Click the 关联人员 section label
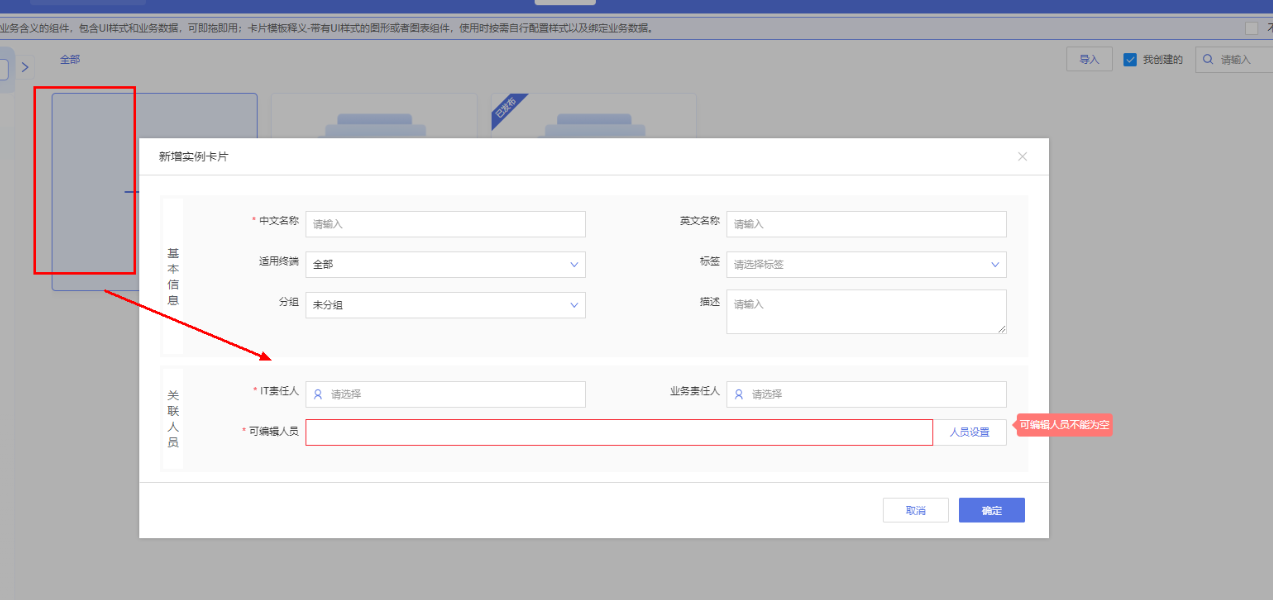The height and width of the screenshot is (600, 1273). (172, 419)
